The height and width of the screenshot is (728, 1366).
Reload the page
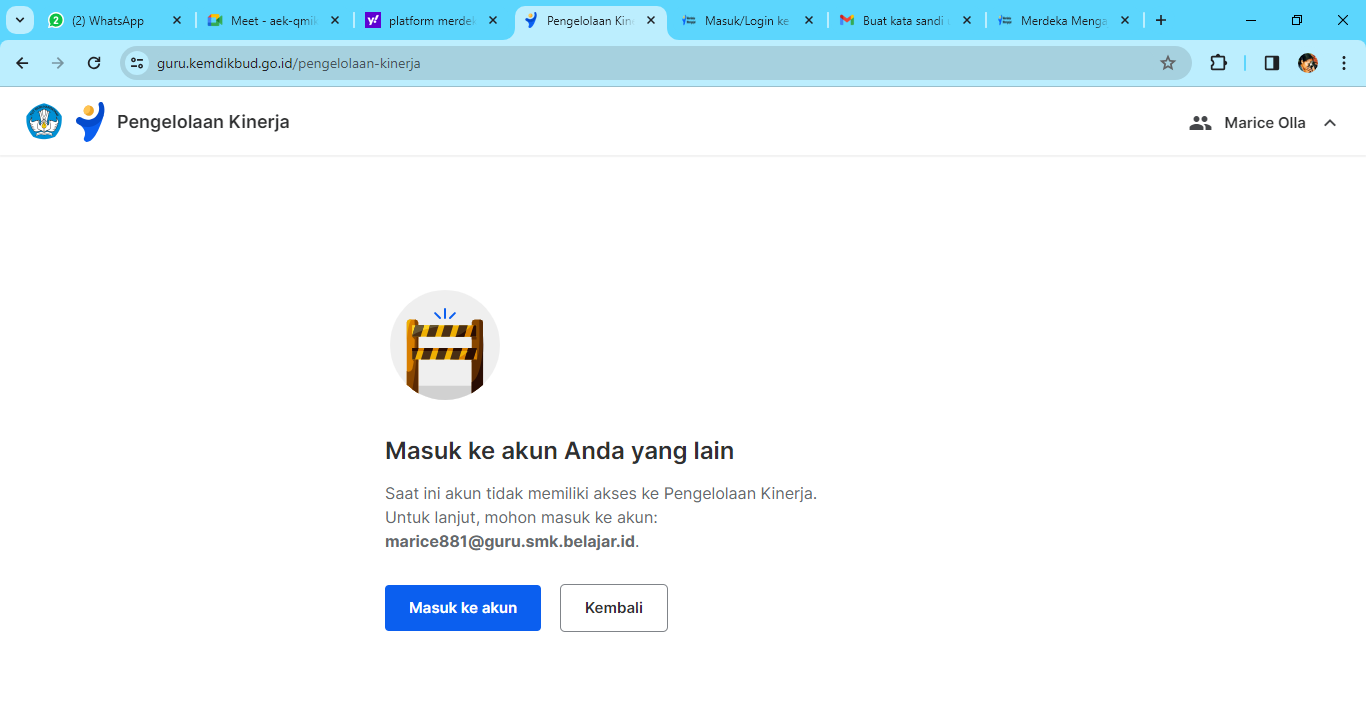coord(94,63)
